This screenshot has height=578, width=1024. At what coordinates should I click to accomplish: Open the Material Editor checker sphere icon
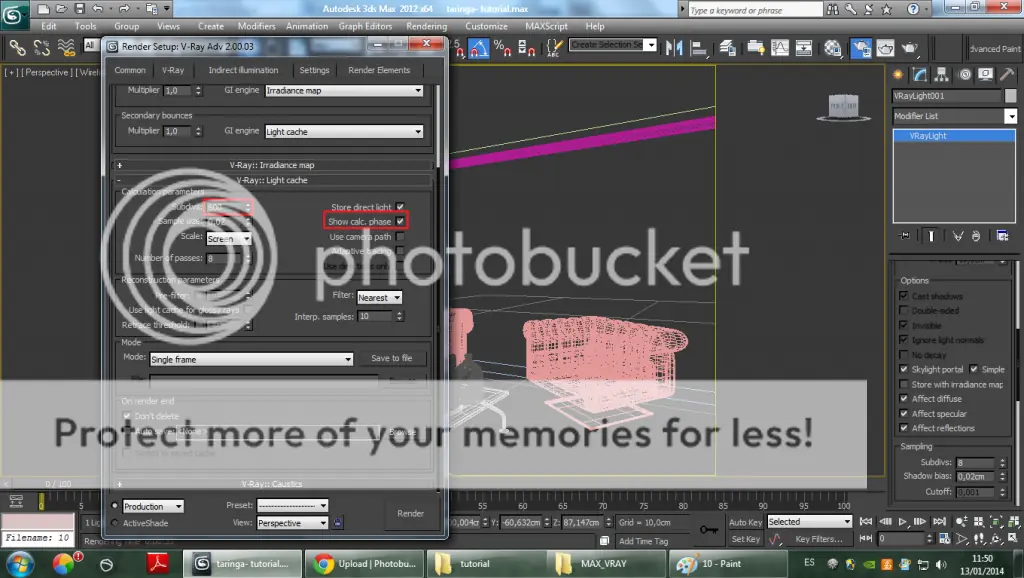[x=833, y=48]
